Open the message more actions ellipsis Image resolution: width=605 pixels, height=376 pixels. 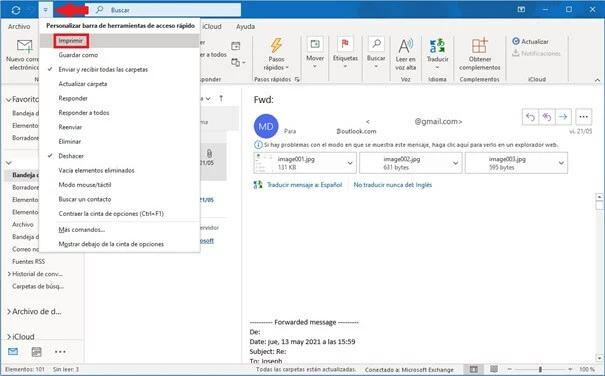point(583,117)
